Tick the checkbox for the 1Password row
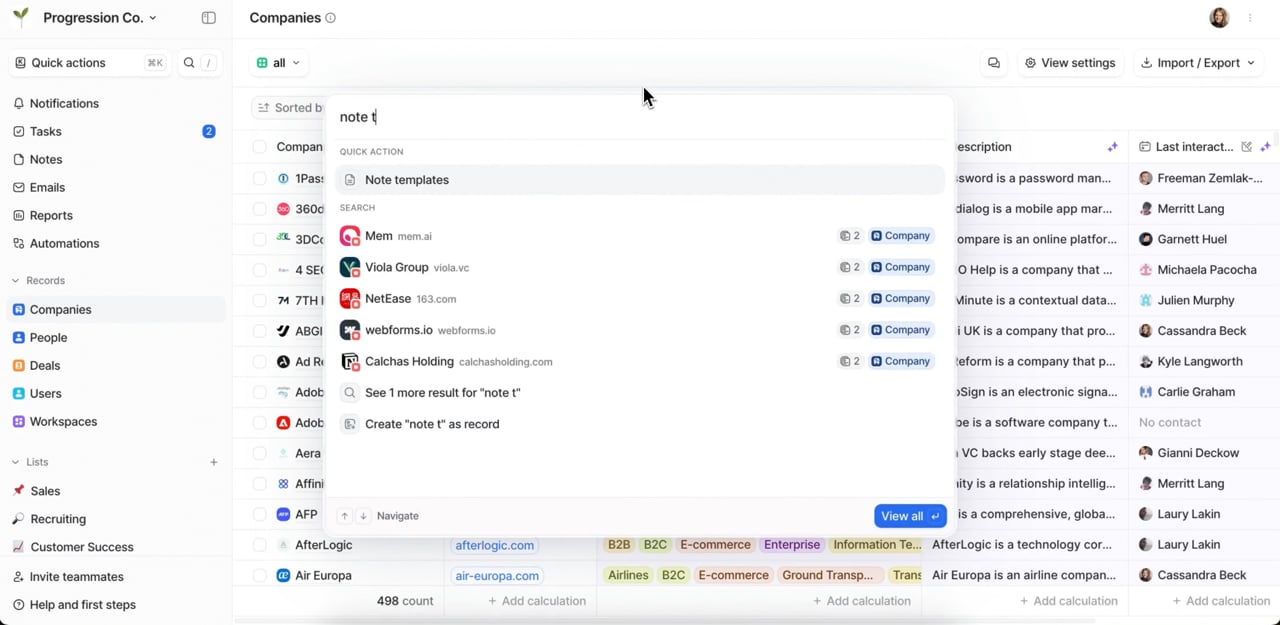The width and height of the screenshot is (1280, 625). [260, 178]
